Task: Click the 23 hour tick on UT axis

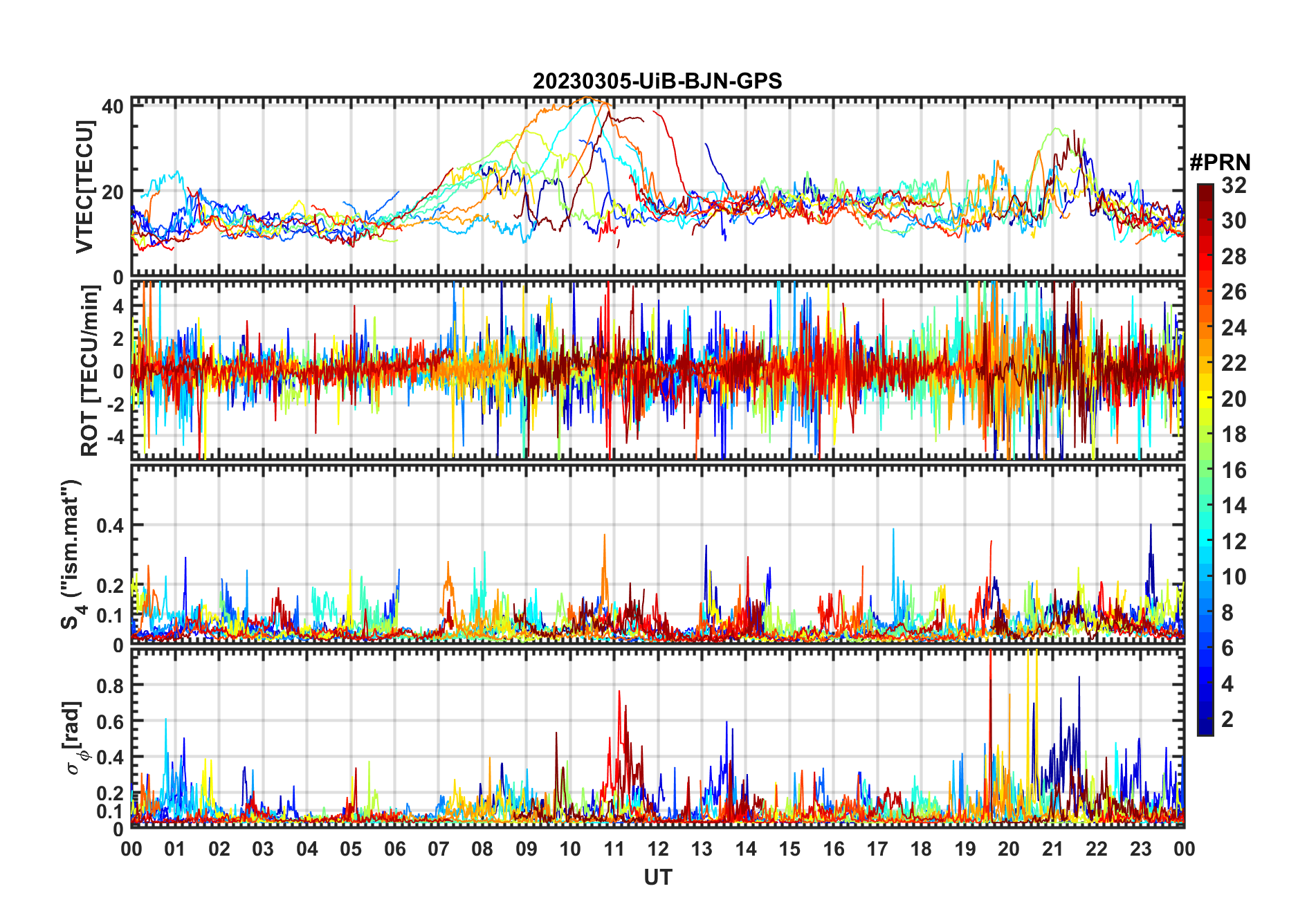Action: tap(1140, 849)
